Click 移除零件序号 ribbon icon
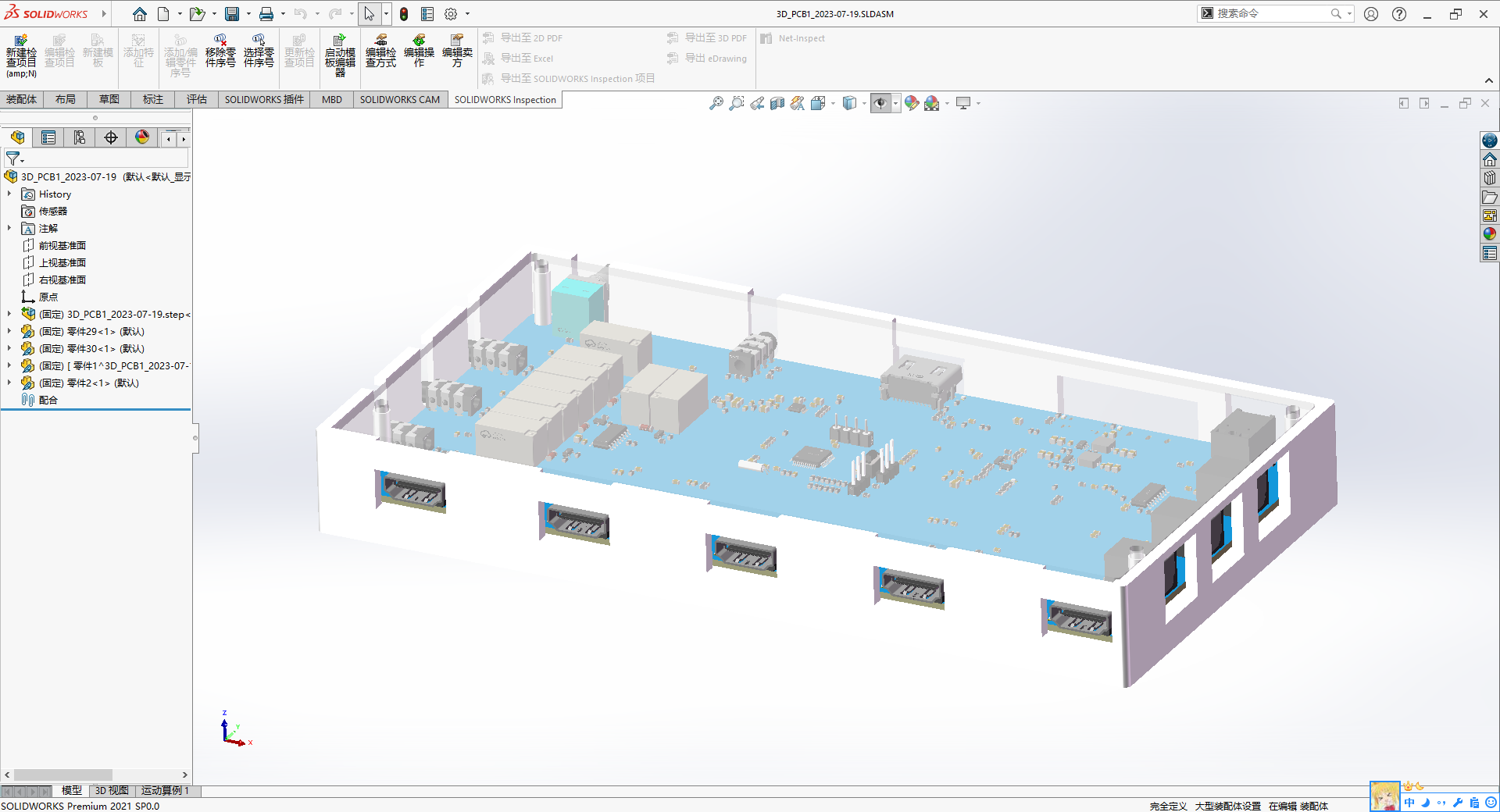This screenshot has height=812, width=1500. coord(220,51)
